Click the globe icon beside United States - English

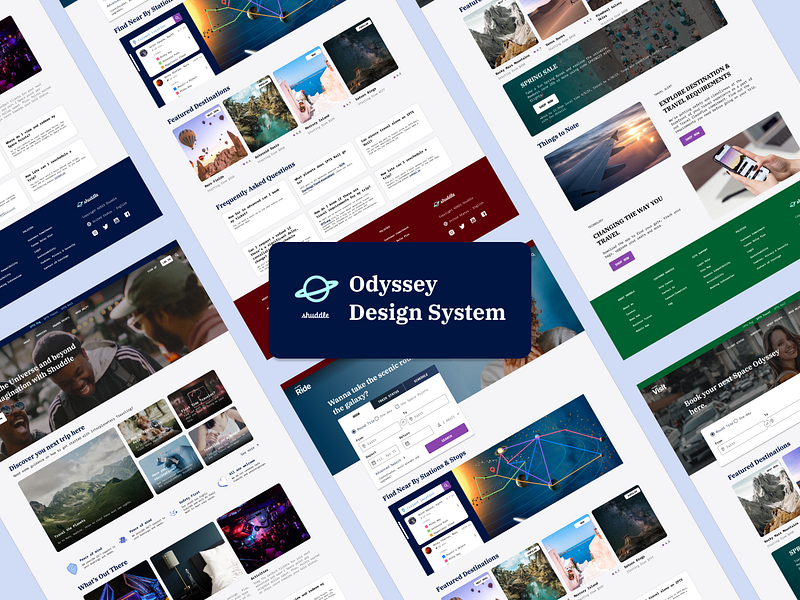pyautogui.click(x=89, y=222)
